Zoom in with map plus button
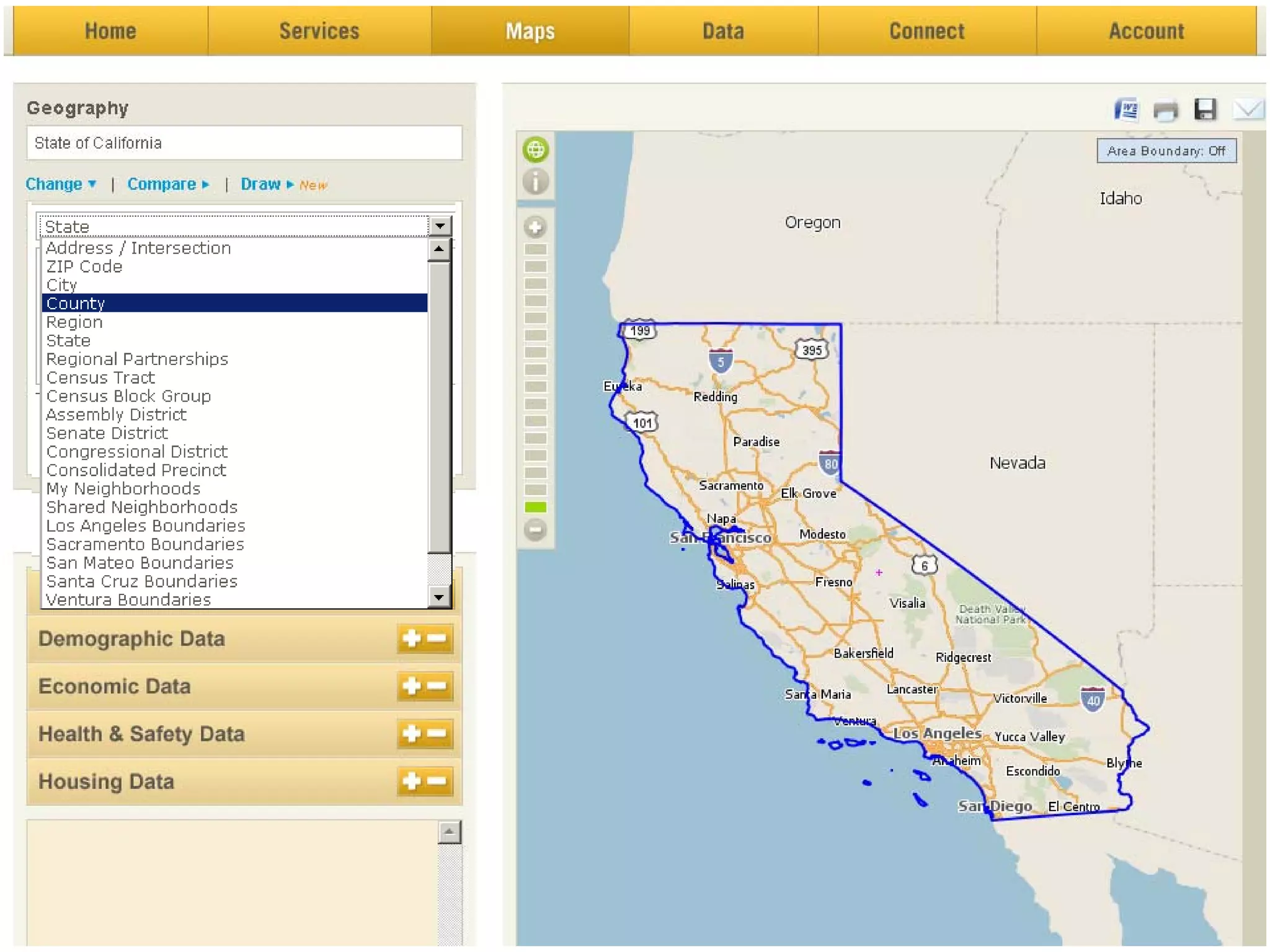The height and width of the screenshot is (952, 1270). tap(535, 227)
